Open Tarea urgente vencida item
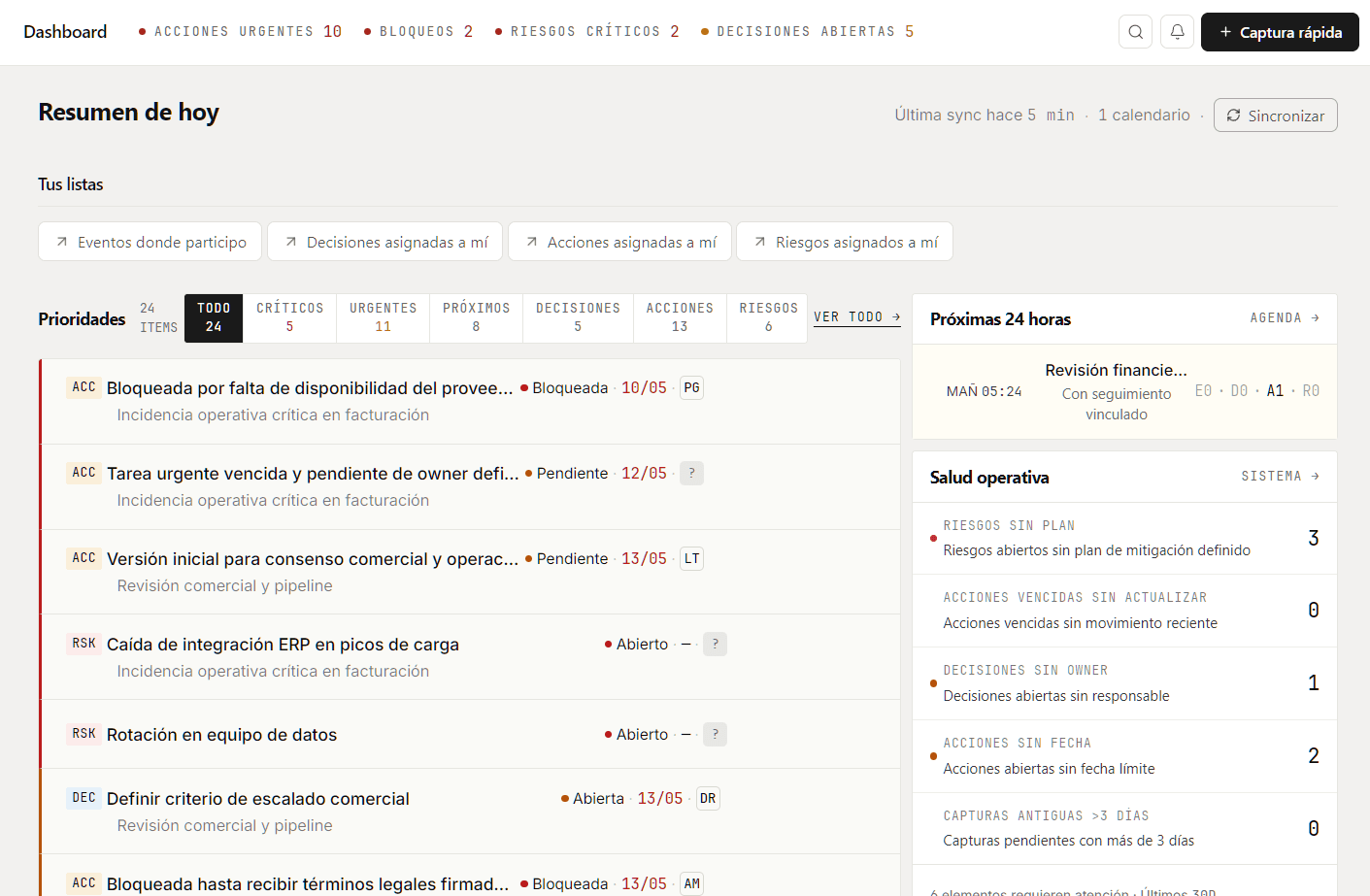 470,486
